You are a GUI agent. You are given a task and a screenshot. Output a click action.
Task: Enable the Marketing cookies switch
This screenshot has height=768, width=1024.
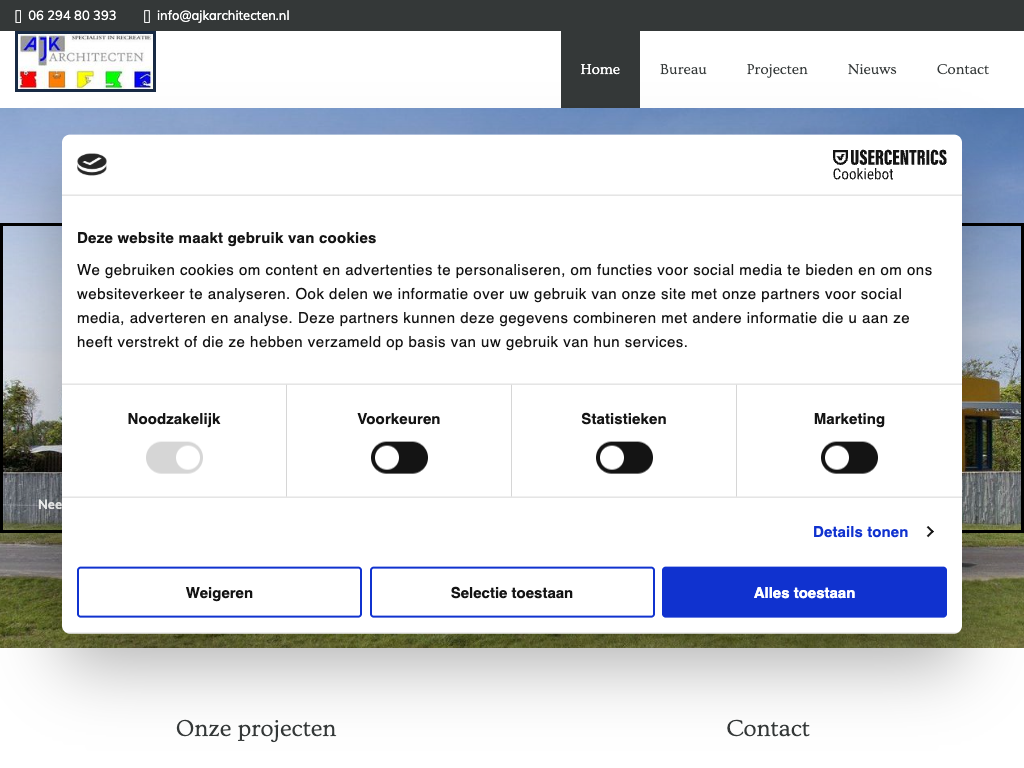849,459
